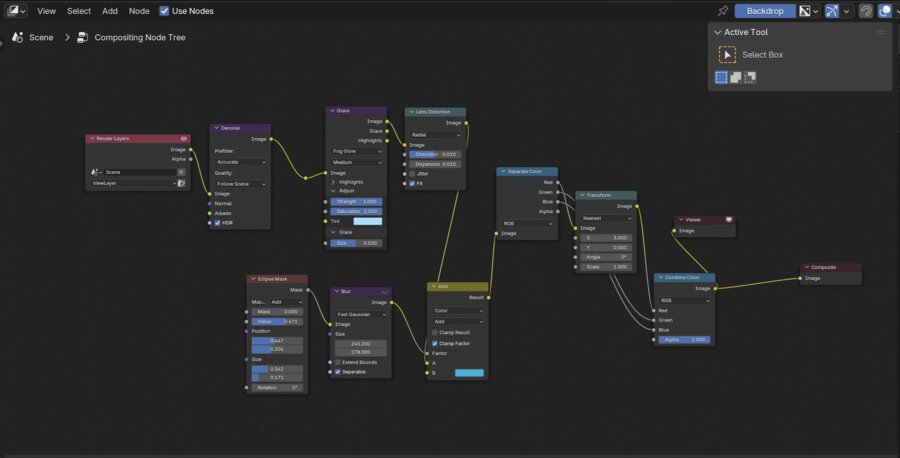Open the Fast Gaussian dropdown in Blur
Screen dimensions: 900x458
[x=361, y=315]
